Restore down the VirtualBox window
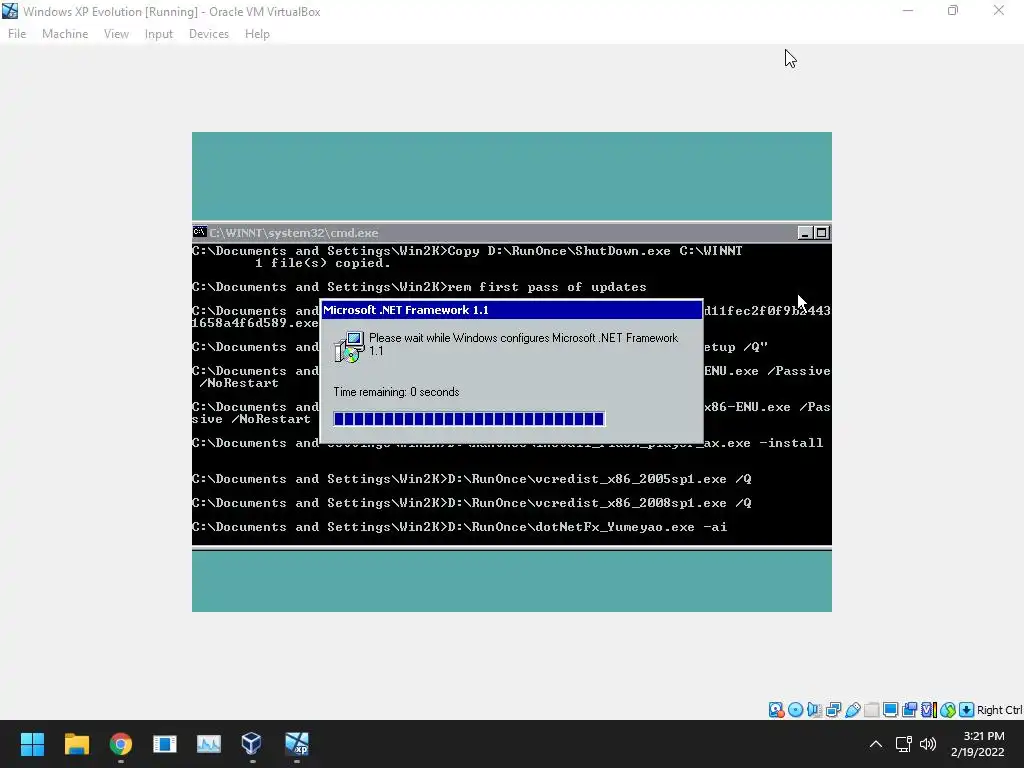Screen dimensions: 1024x768 click(953, 10)
